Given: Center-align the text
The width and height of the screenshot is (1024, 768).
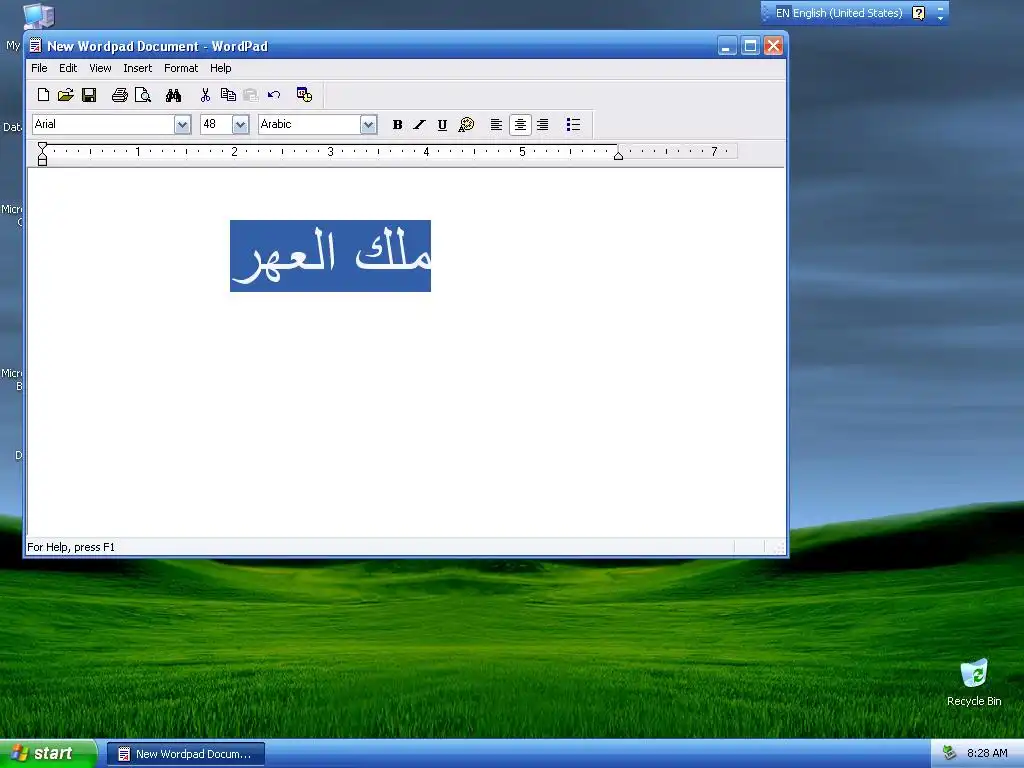Looking at the screenshot, I should (520, 125).
